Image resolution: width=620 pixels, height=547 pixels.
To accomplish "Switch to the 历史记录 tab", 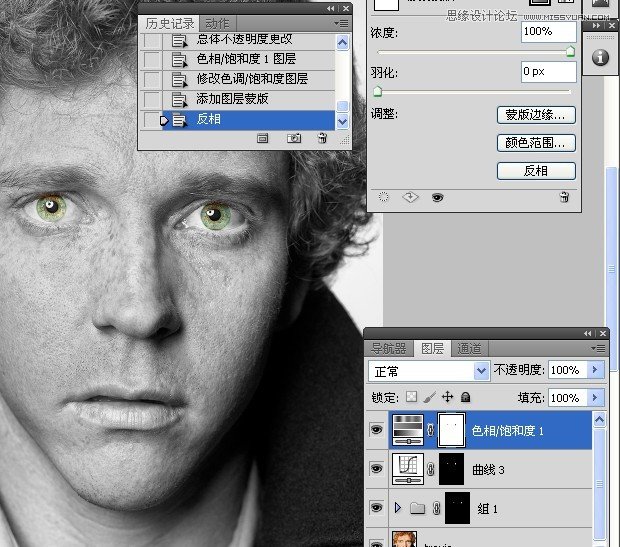I will (x=169, y=23).
